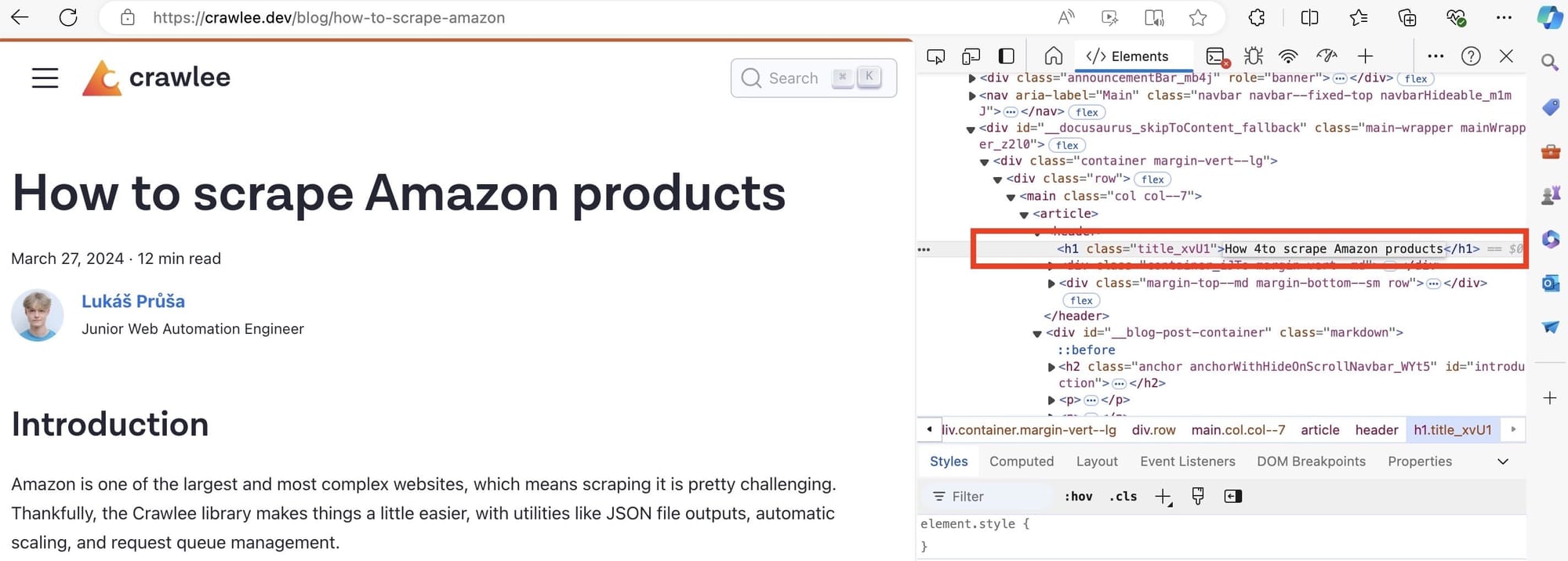This screenshot has width=1568, height=561.
Task: Open DevTools Welcome home tab
Action: click(x=1054, y=56)
